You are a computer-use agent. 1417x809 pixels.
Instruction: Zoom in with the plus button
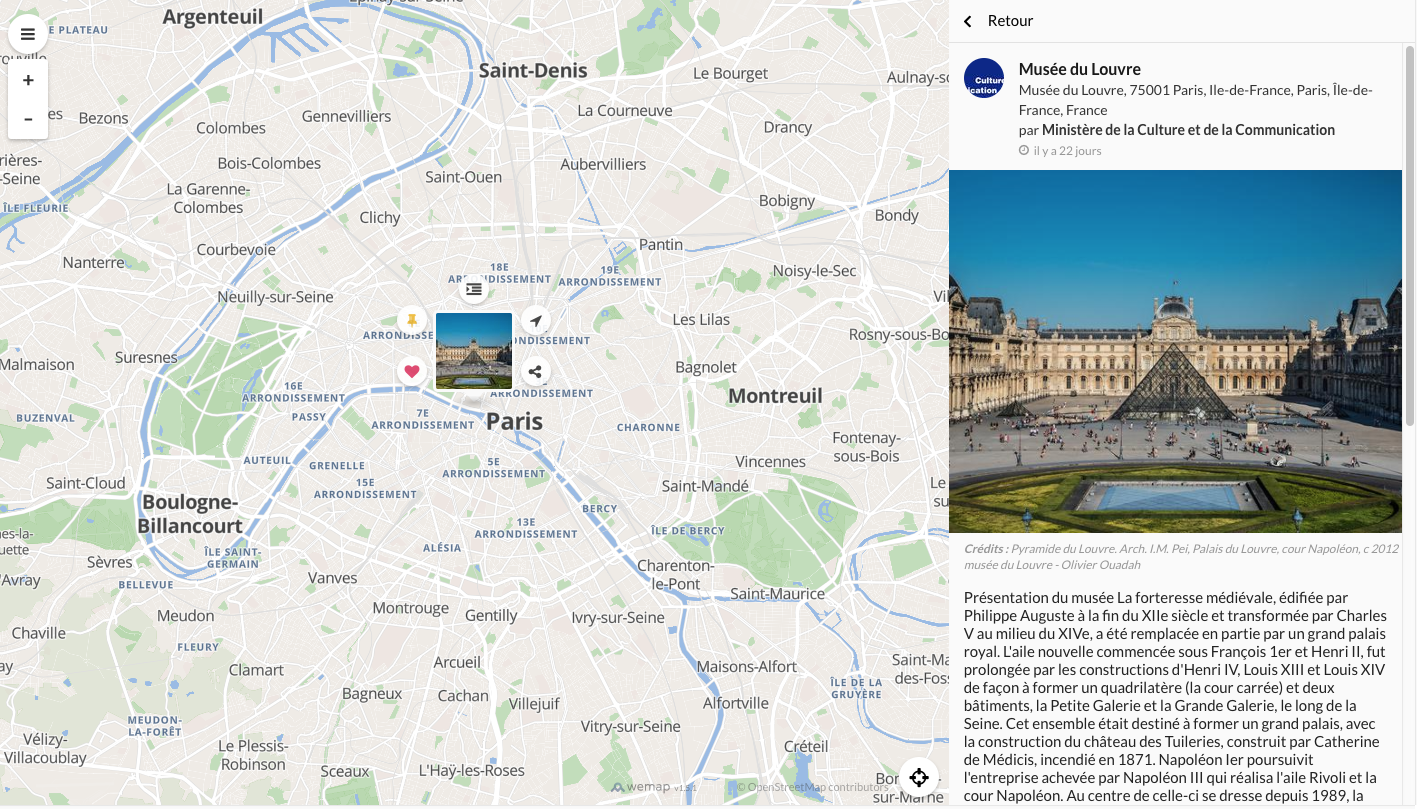pyautogui.click(x=28, y=80)
